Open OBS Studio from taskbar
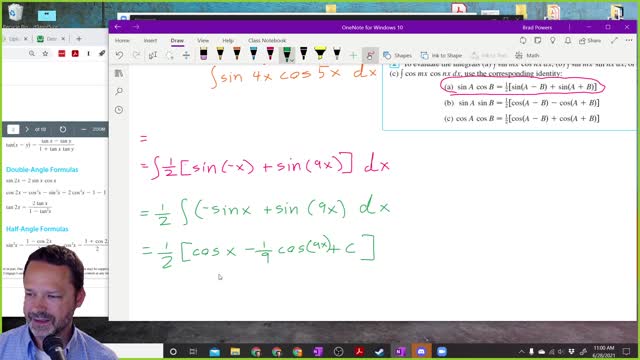 pos(338,351)
